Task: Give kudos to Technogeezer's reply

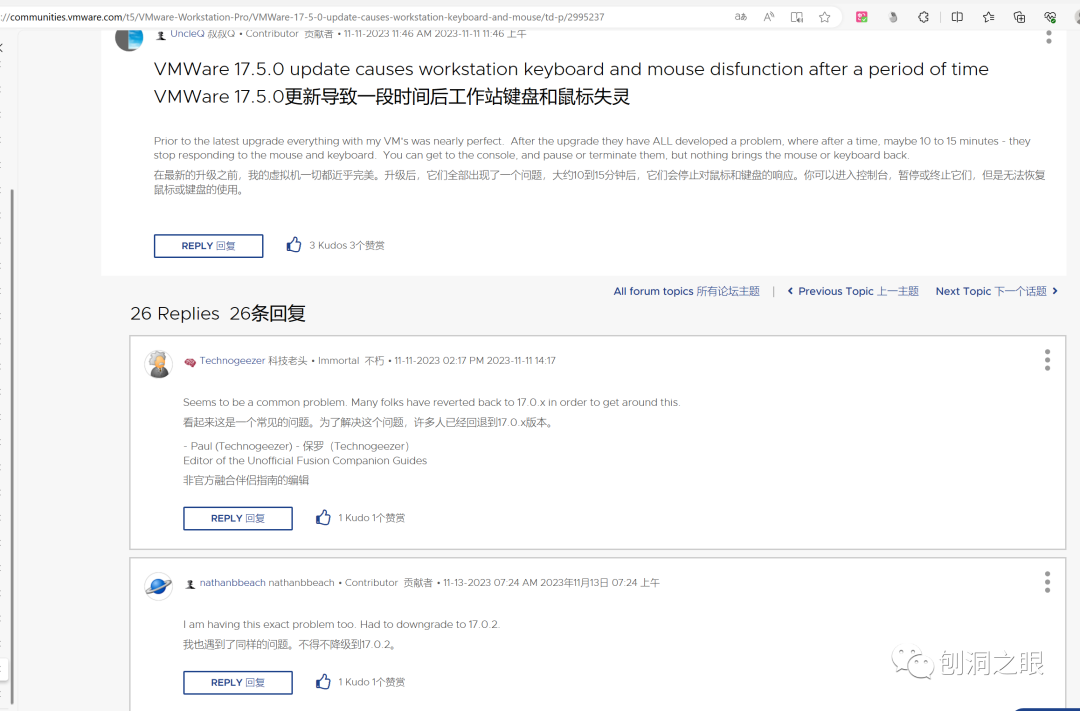Action: click(x=322, y=517)
